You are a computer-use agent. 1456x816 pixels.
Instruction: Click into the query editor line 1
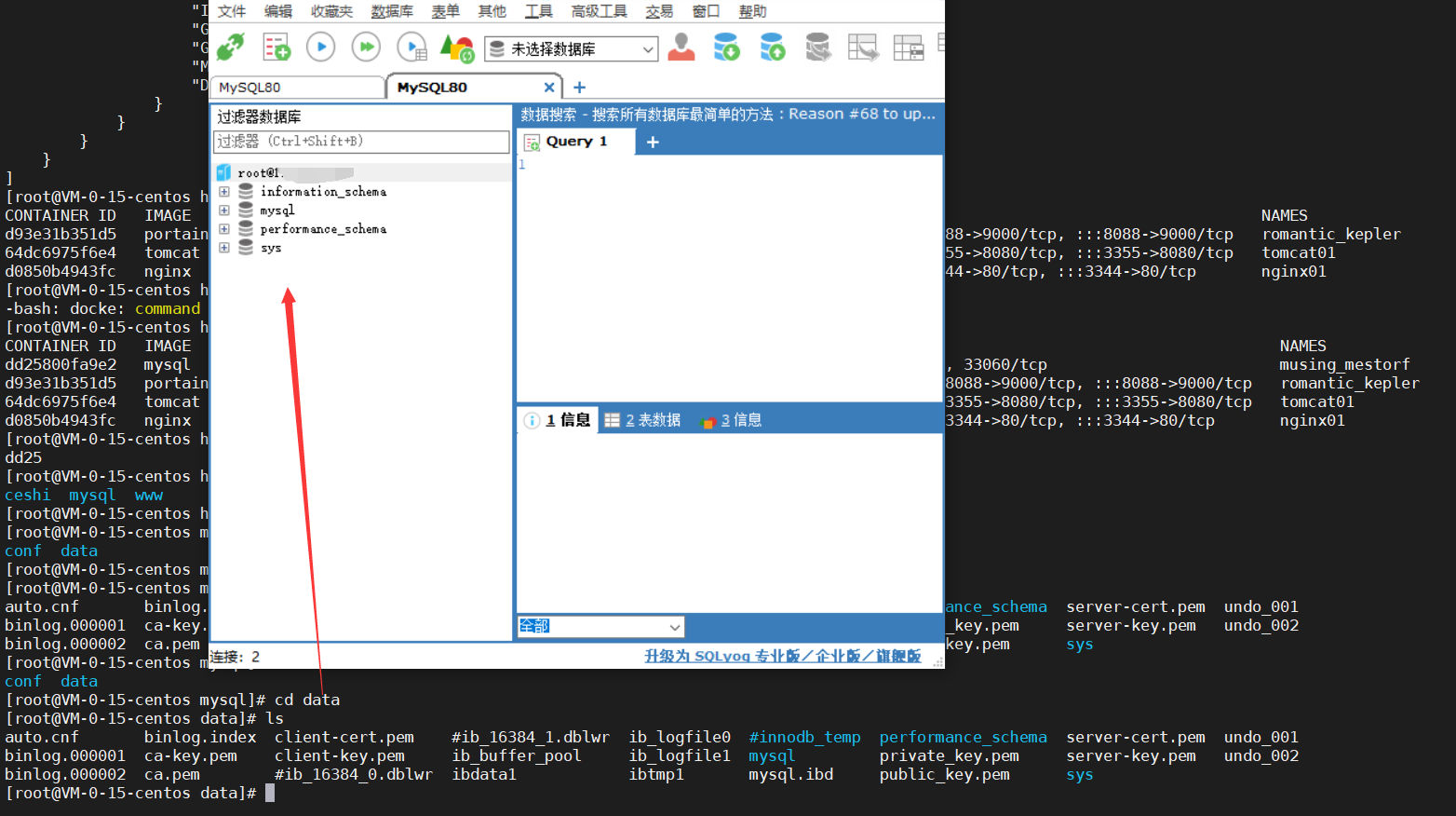pyautogui.click(x=731, y=165)
